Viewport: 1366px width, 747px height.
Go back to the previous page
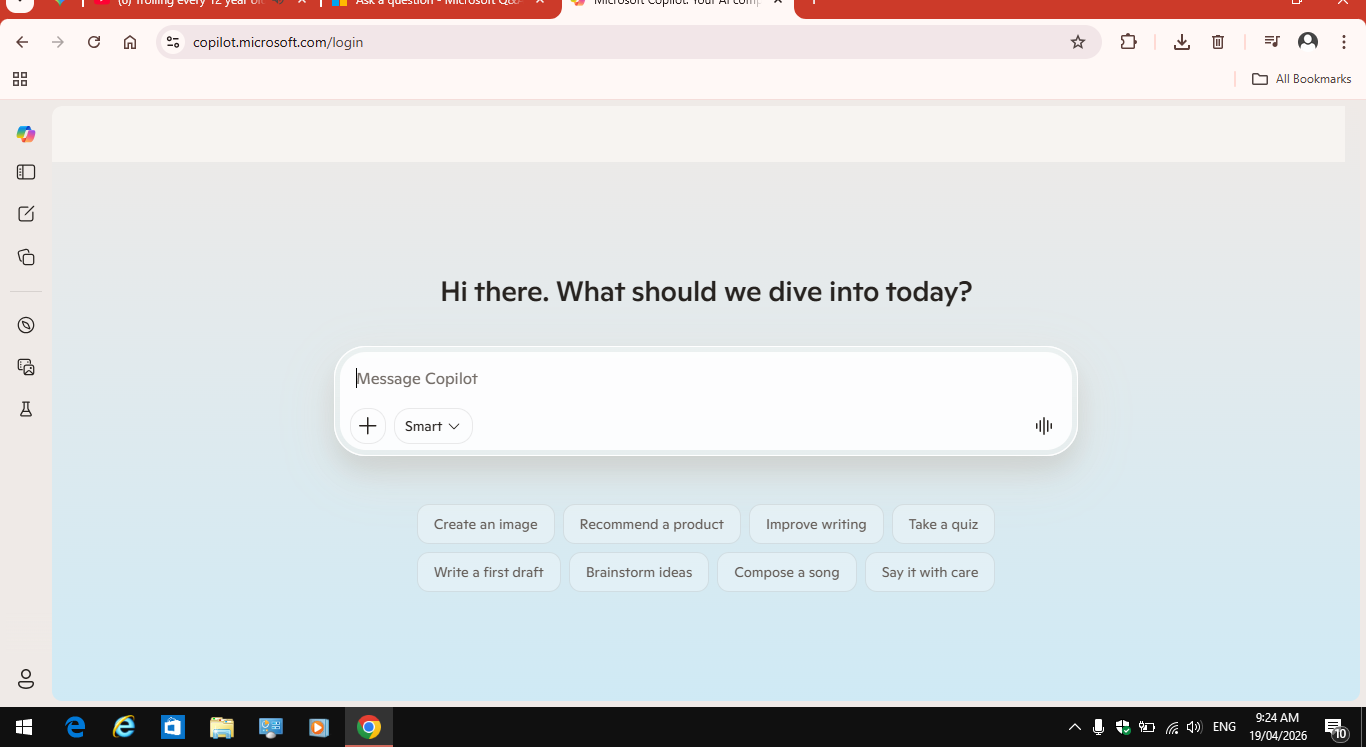tap(22, 42)
